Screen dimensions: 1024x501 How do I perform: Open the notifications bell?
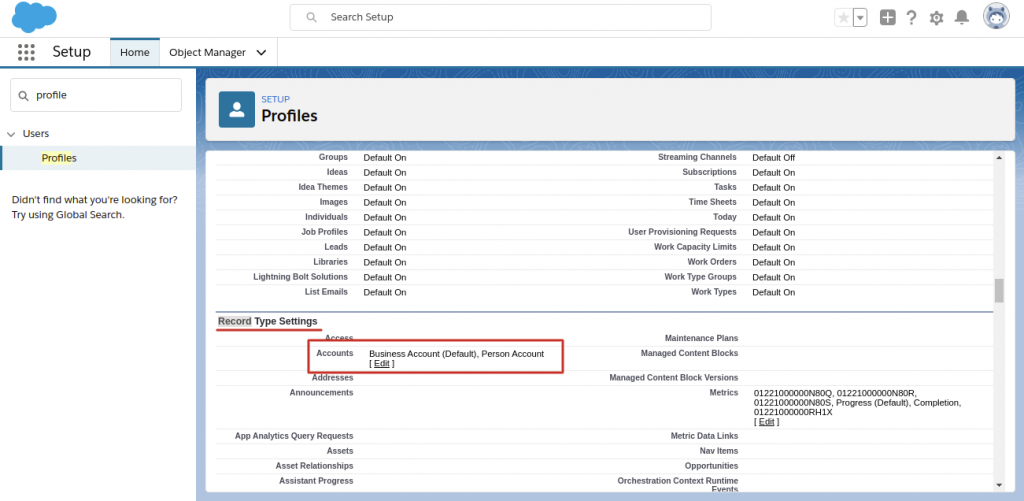[961, 18]
